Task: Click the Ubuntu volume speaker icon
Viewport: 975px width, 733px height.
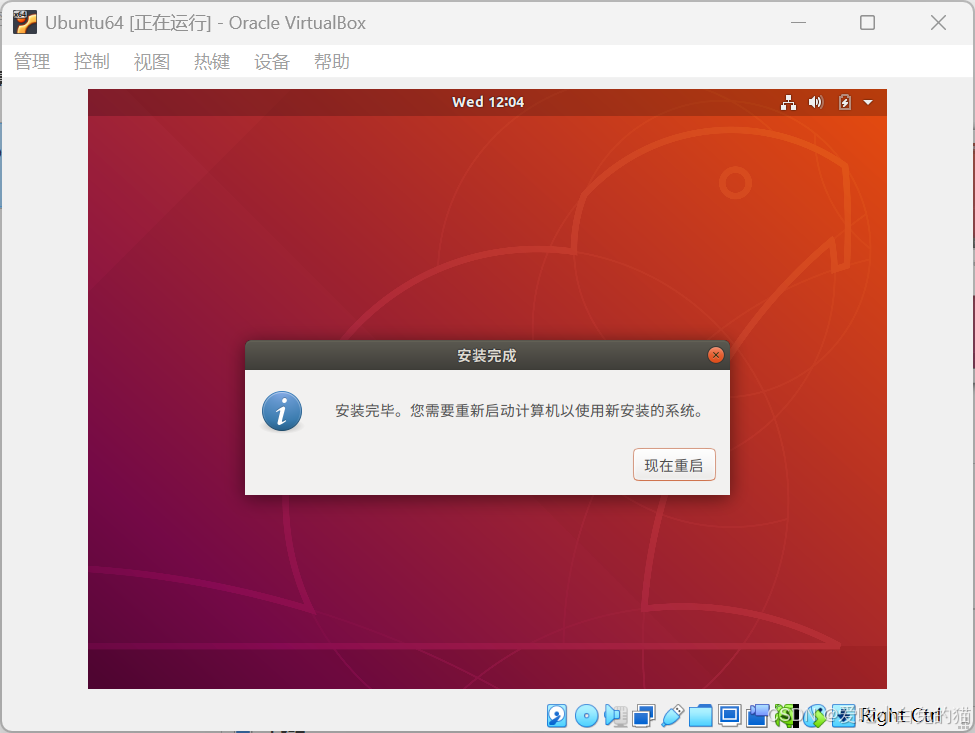Action: pyautogui.click(x=816, y=102)
